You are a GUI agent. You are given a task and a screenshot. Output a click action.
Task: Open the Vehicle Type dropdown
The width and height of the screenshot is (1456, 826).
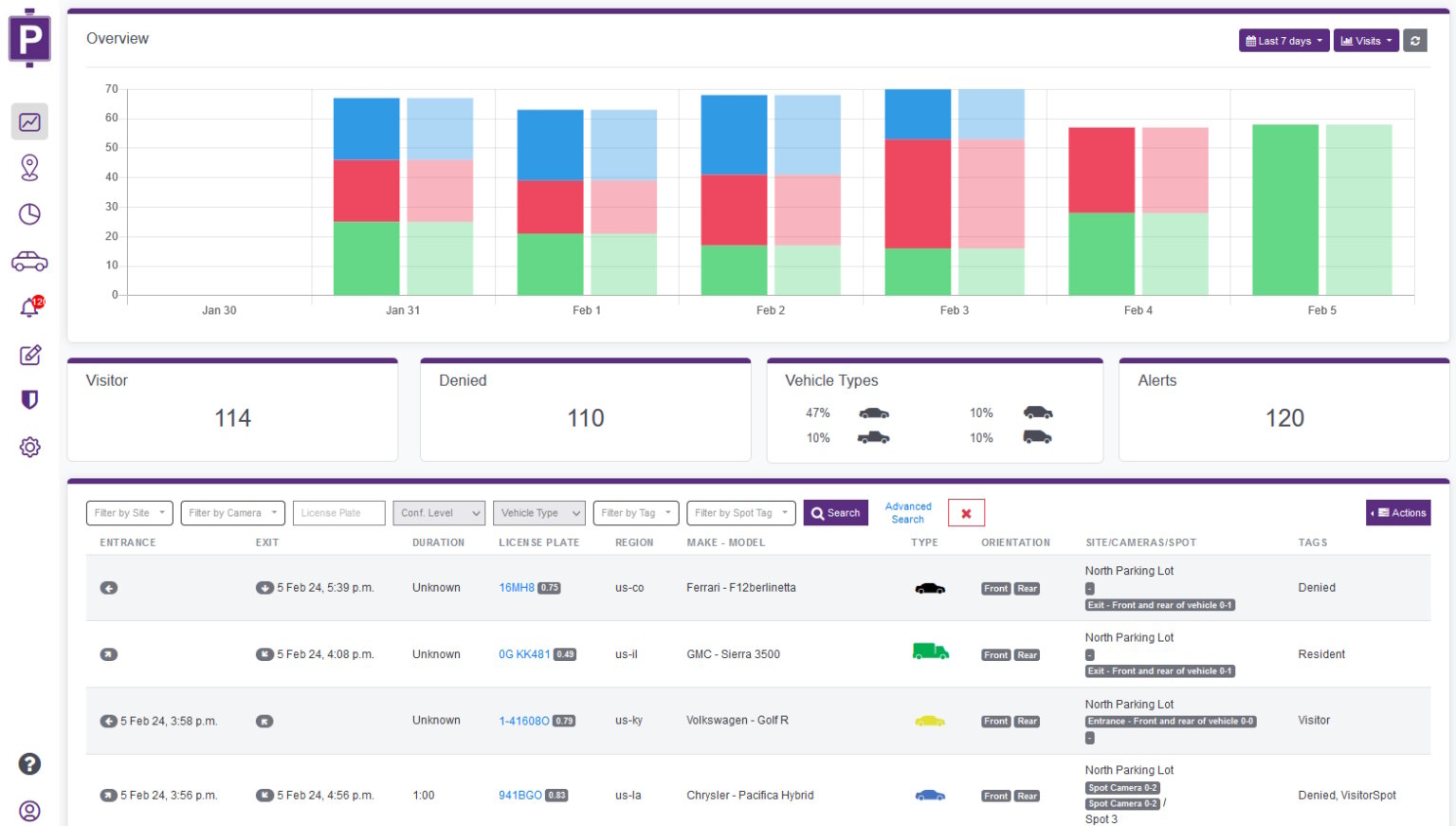538,513
